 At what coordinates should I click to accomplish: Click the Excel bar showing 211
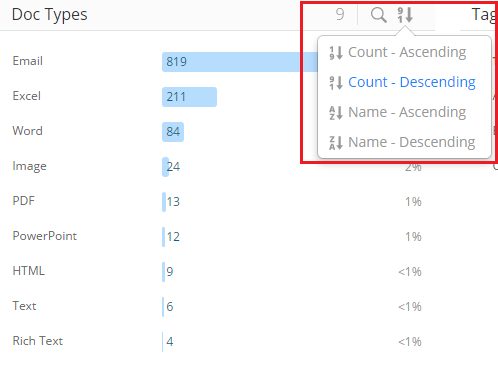coord(189,97)
